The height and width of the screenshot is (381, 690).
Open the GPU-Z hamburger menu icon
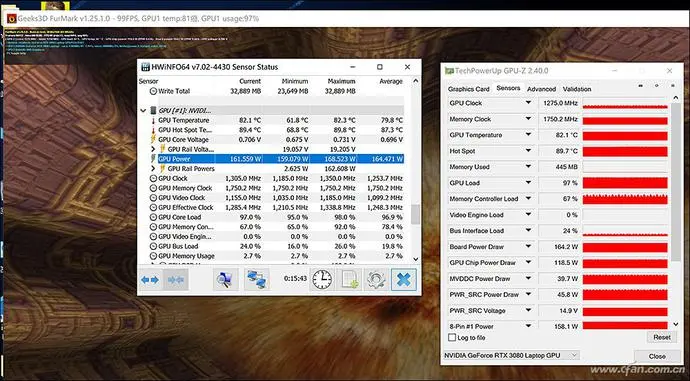(x=672, y=86)
